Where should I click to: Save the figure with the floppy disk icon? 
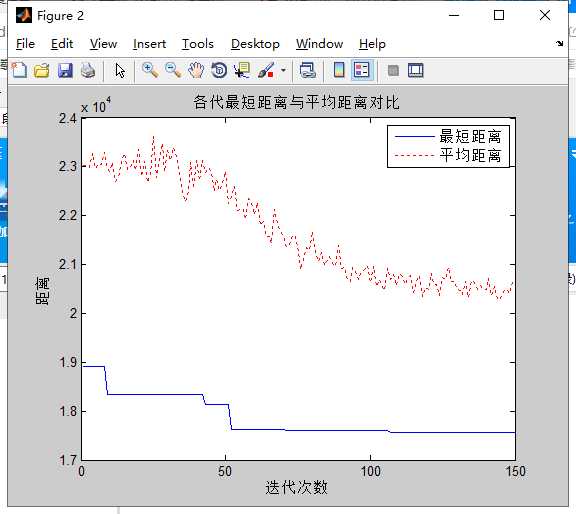[x=65, y=70]
